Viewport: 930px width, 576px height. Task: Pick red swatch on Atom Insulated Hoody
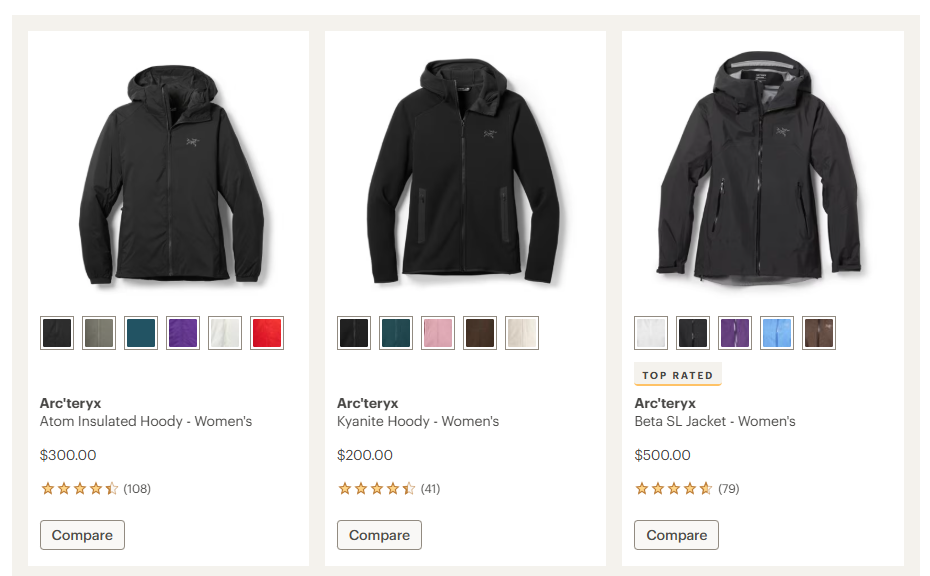click(267, 333)
